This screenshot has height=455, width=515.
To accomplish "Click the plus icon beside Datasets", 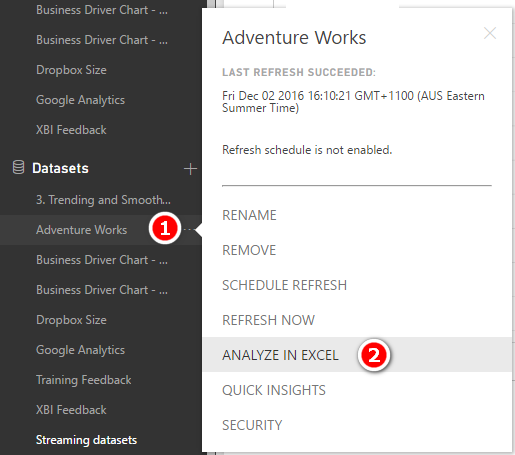I will (x=190, y=169).
